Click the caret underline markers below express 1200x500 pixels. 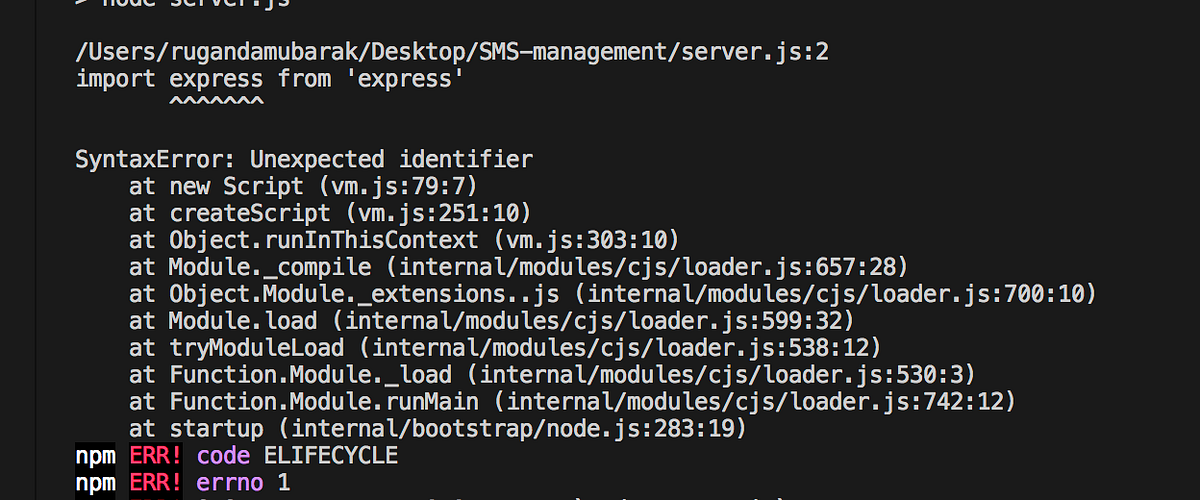(x=216, y=103)
